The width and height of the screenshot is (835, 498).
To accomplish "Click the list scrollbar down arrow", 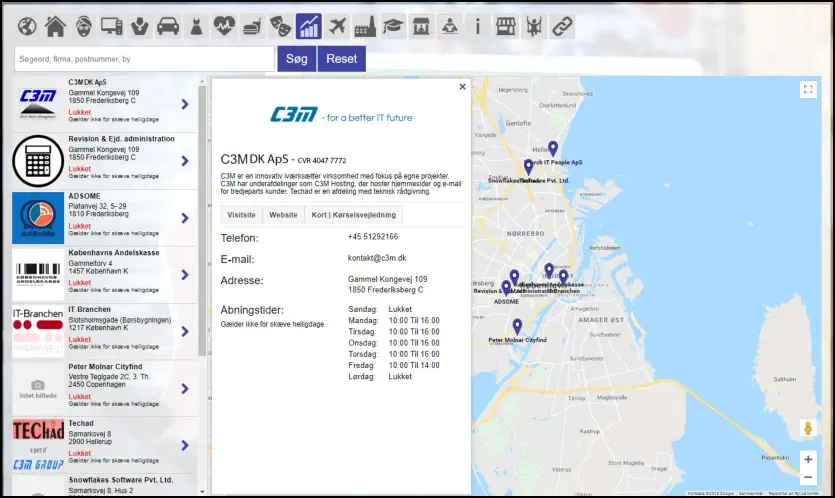I will (x=202, y=492).
